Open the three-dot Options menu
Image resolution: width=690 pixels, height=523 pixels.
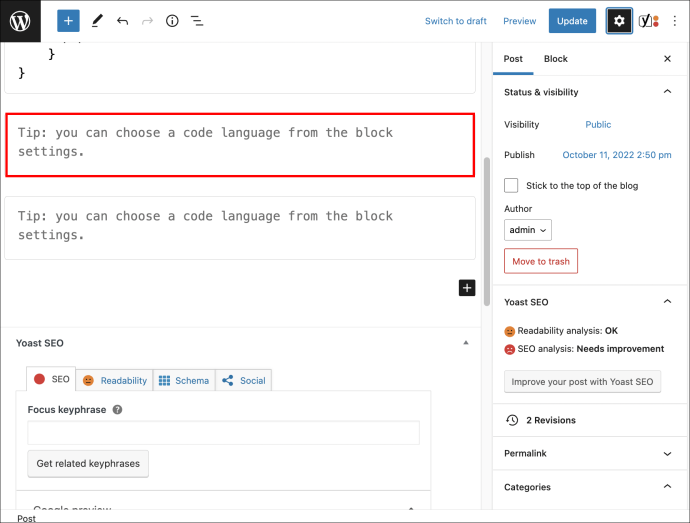pos(674,21)
